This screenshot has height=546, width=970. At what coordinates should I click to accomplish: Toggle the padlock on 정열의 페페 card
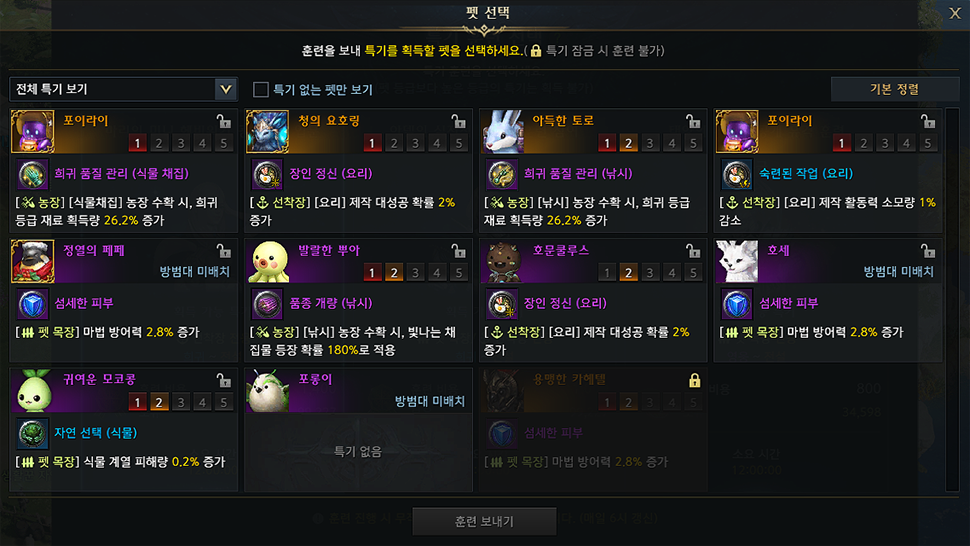click(x=223, y=250)
